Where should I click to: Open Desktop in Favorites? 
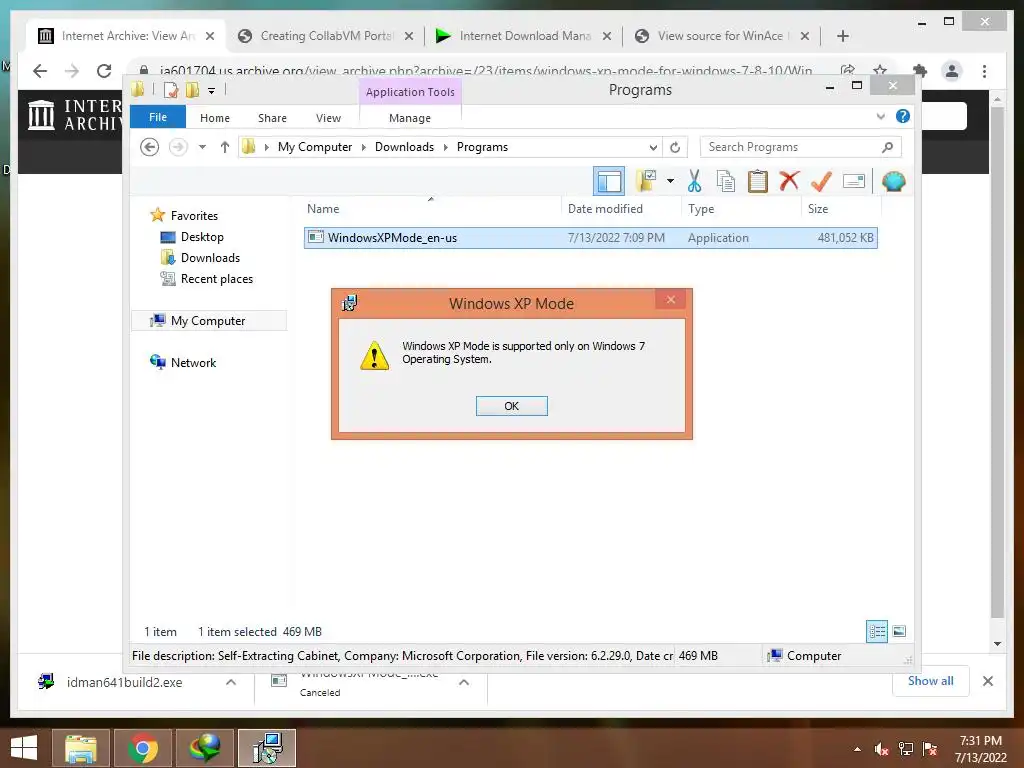[202, 236]
